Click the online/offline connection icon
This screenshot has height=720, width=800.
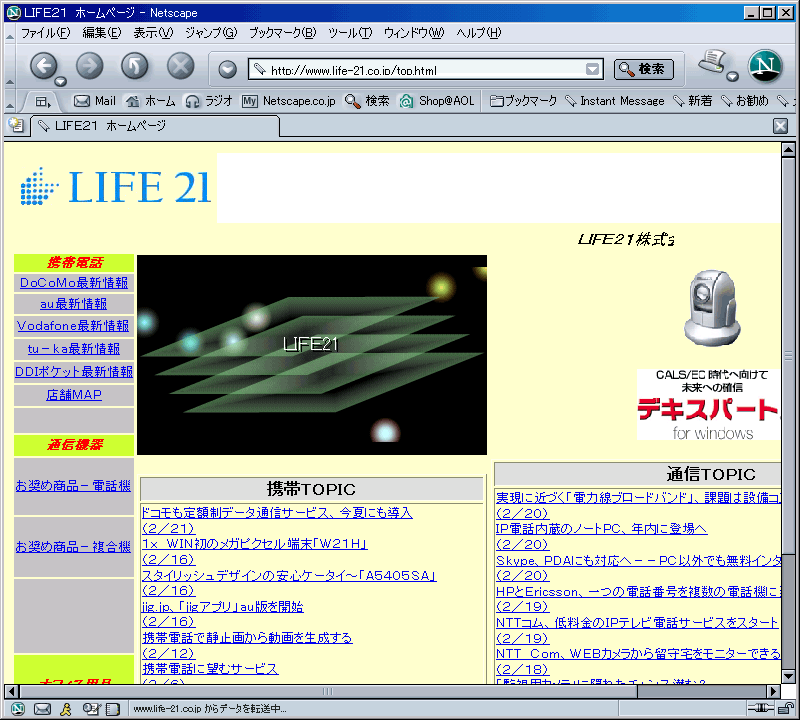pos(761,708)
